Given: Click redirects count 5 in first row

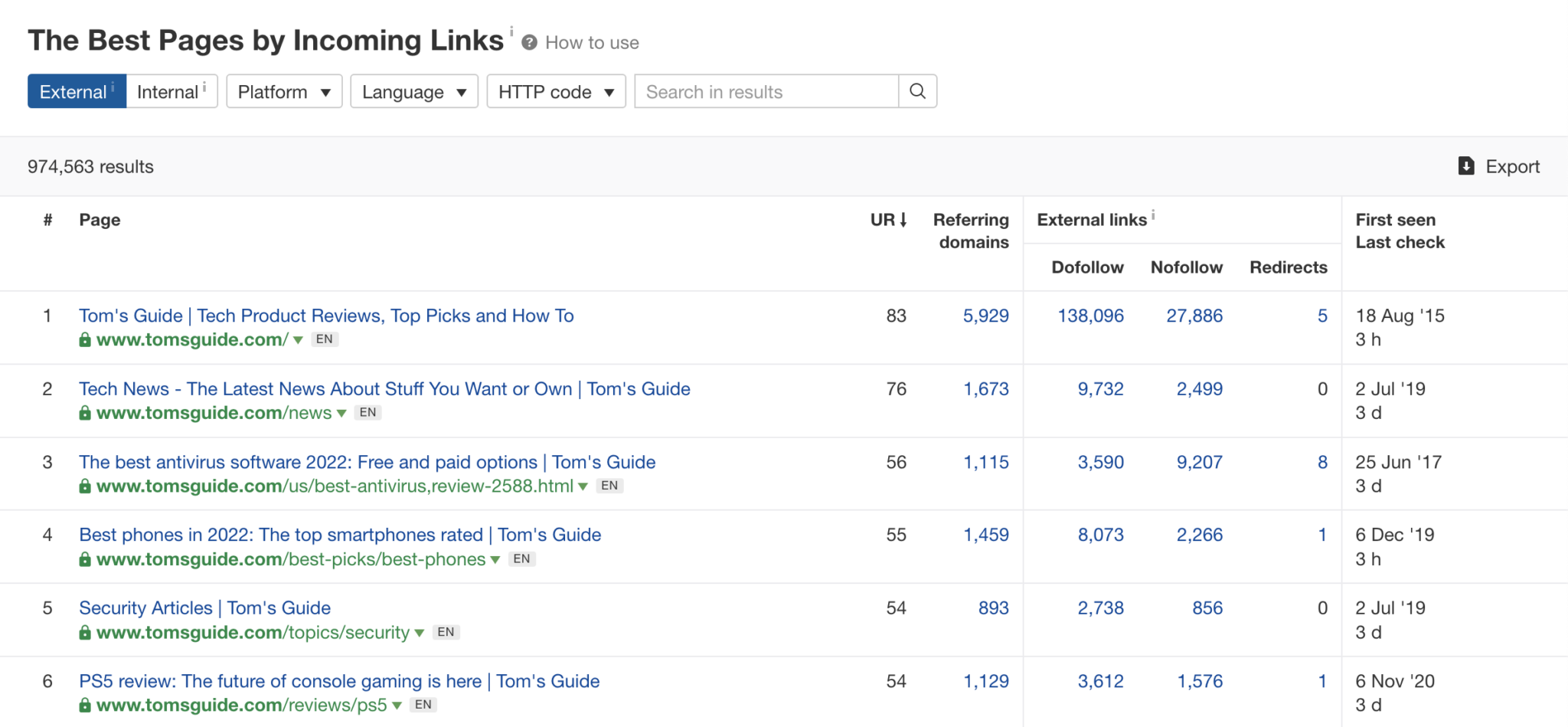Looking at the screenshot, I should [1322, 316].
